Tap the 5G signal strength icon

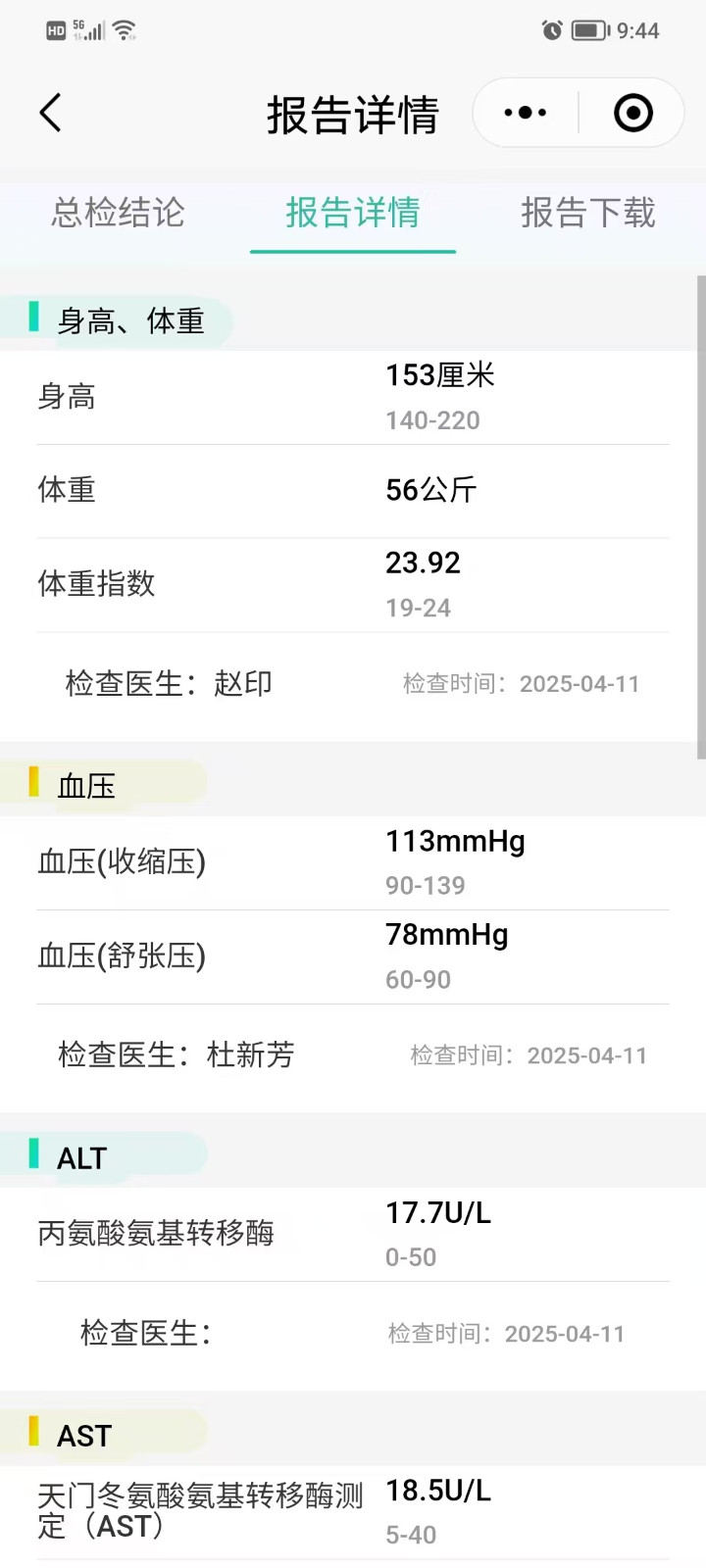click(88, 30)
